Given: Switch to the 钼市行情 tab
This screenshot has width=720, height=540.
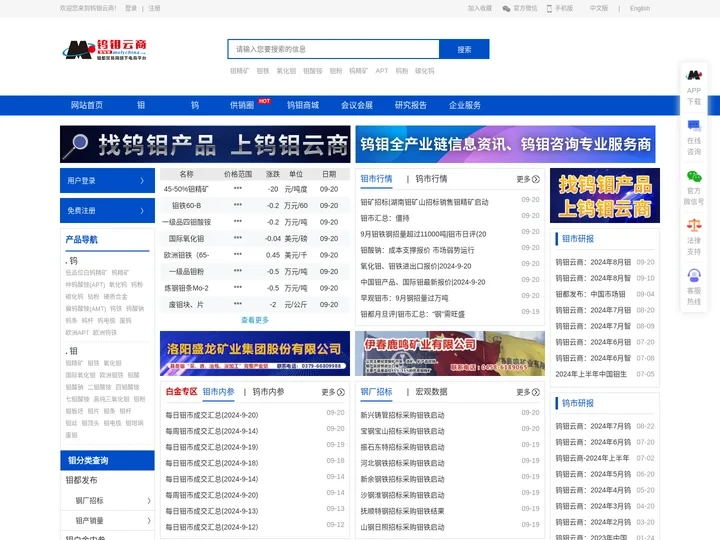Looking at the screenshot, I should 376,179.
